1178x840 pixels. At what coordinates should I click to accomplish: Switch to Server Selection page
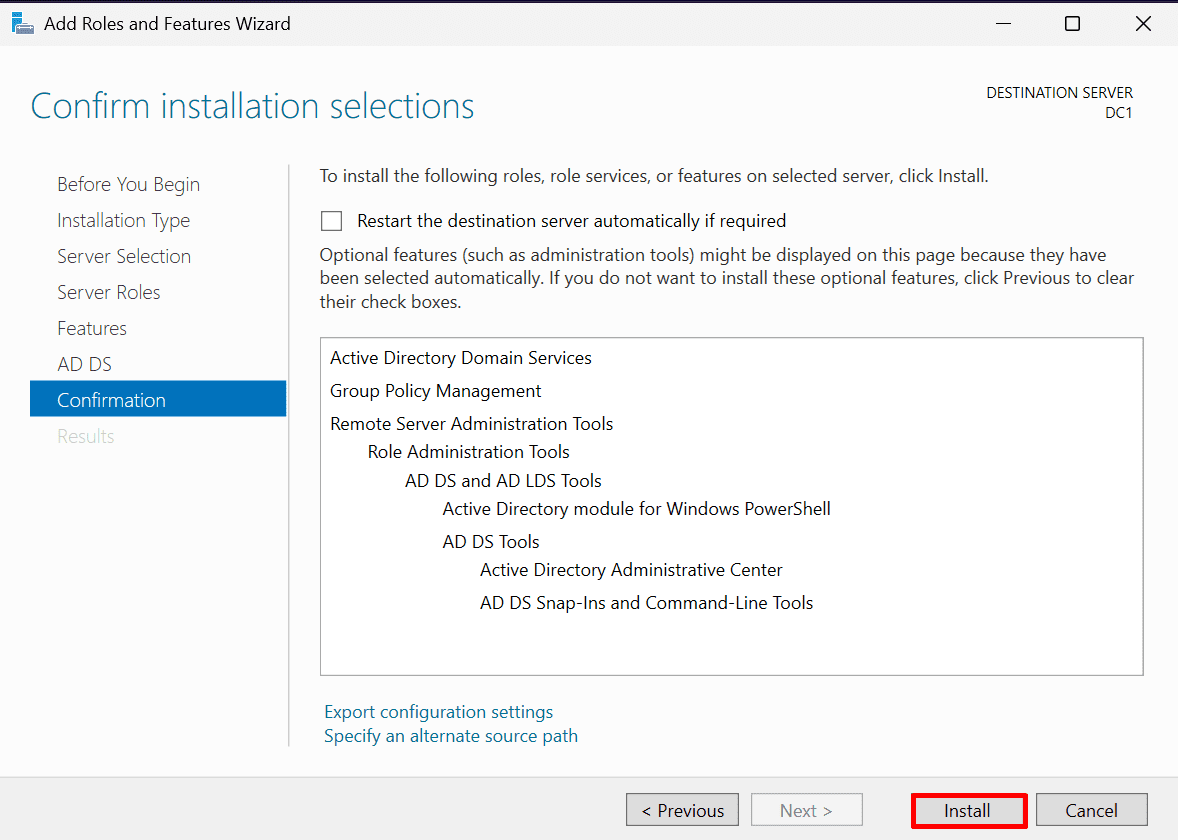[124, 257]
